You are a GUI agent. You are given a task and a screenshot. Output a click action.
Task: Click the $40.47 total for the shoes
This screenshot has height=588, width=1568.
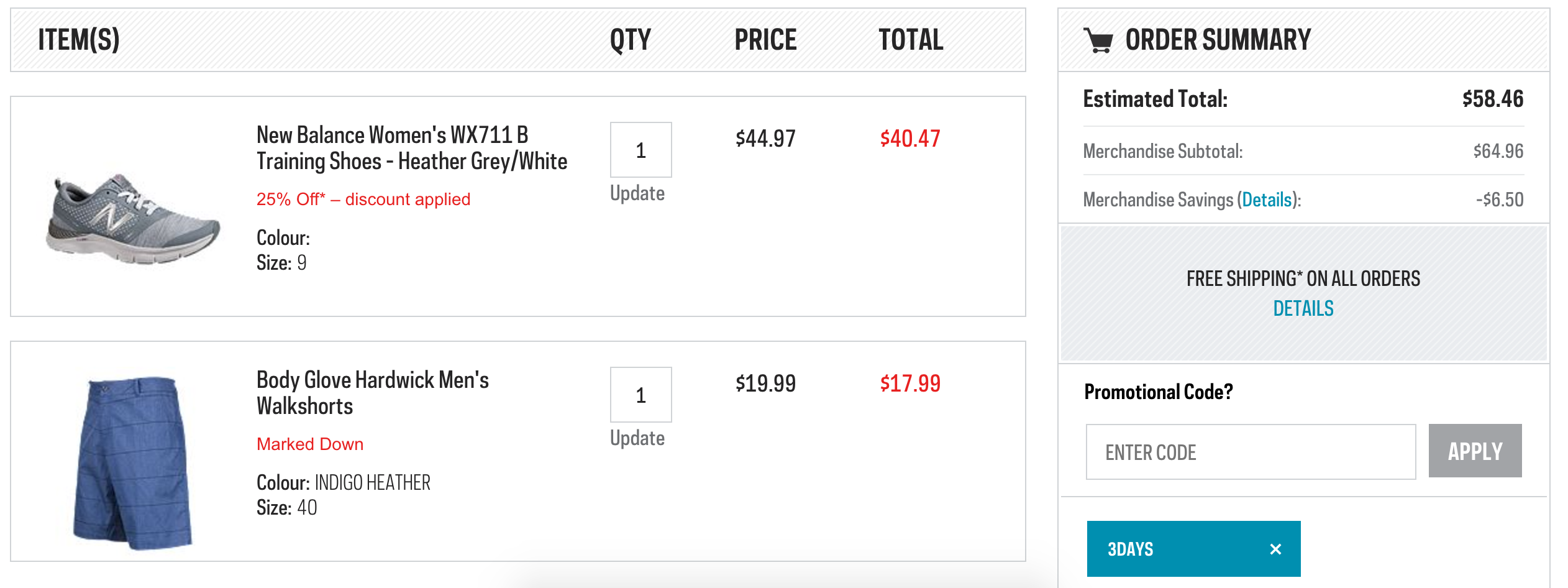(x=910, y=139)
